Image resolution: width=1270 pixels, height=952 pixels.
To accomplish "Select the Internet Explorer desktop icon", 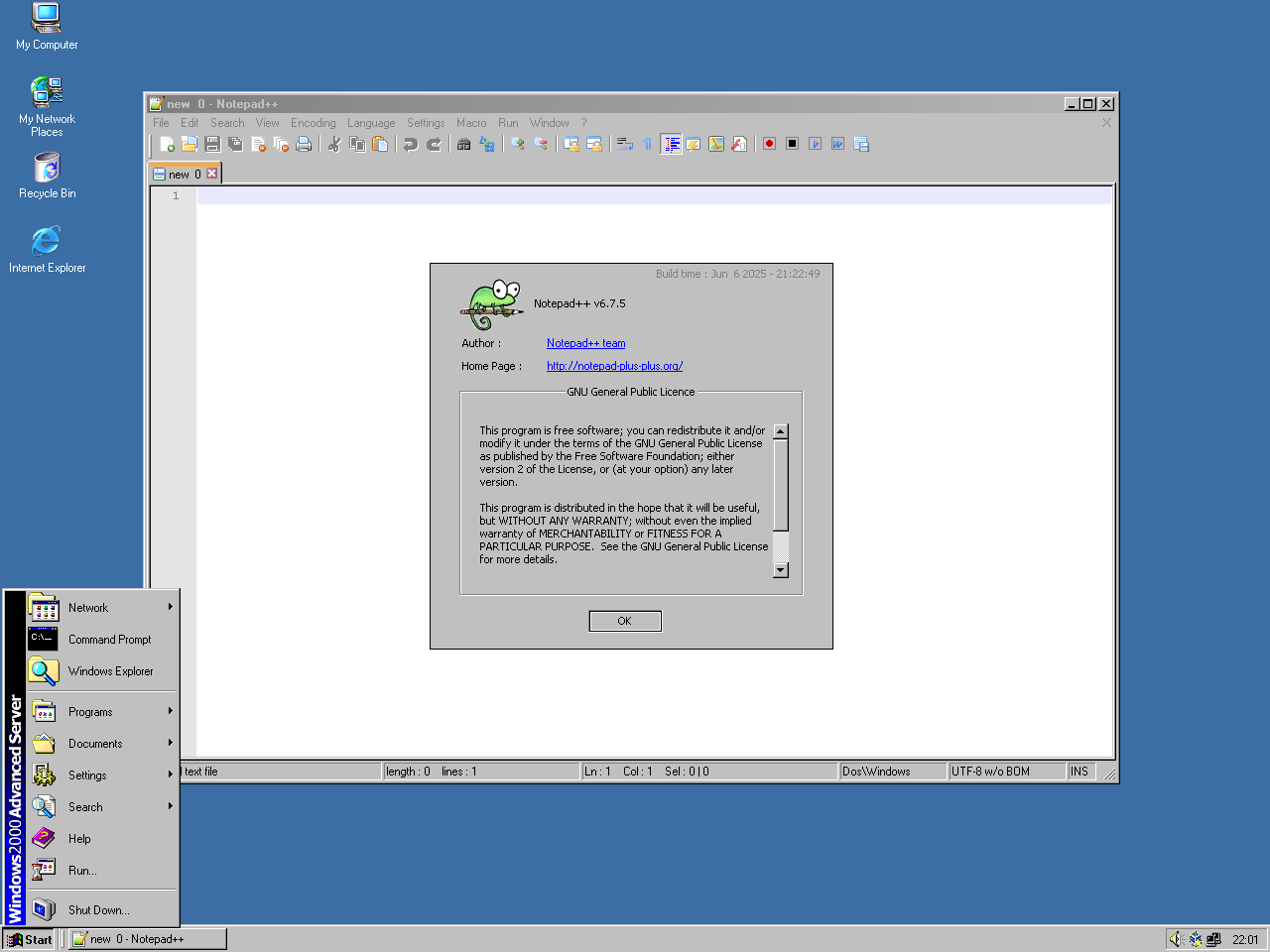I will click(47, 249).
